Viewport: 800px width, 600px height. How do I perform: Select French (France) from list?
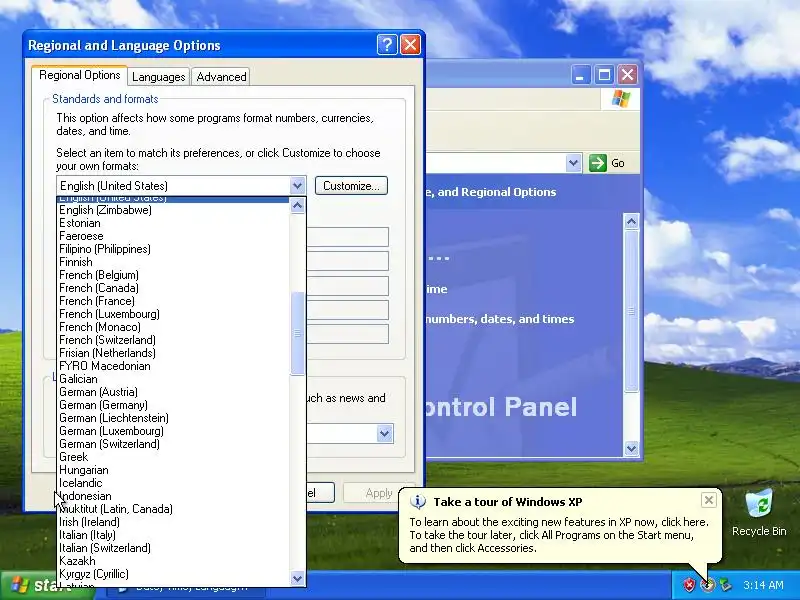click(x=173, y=301)
